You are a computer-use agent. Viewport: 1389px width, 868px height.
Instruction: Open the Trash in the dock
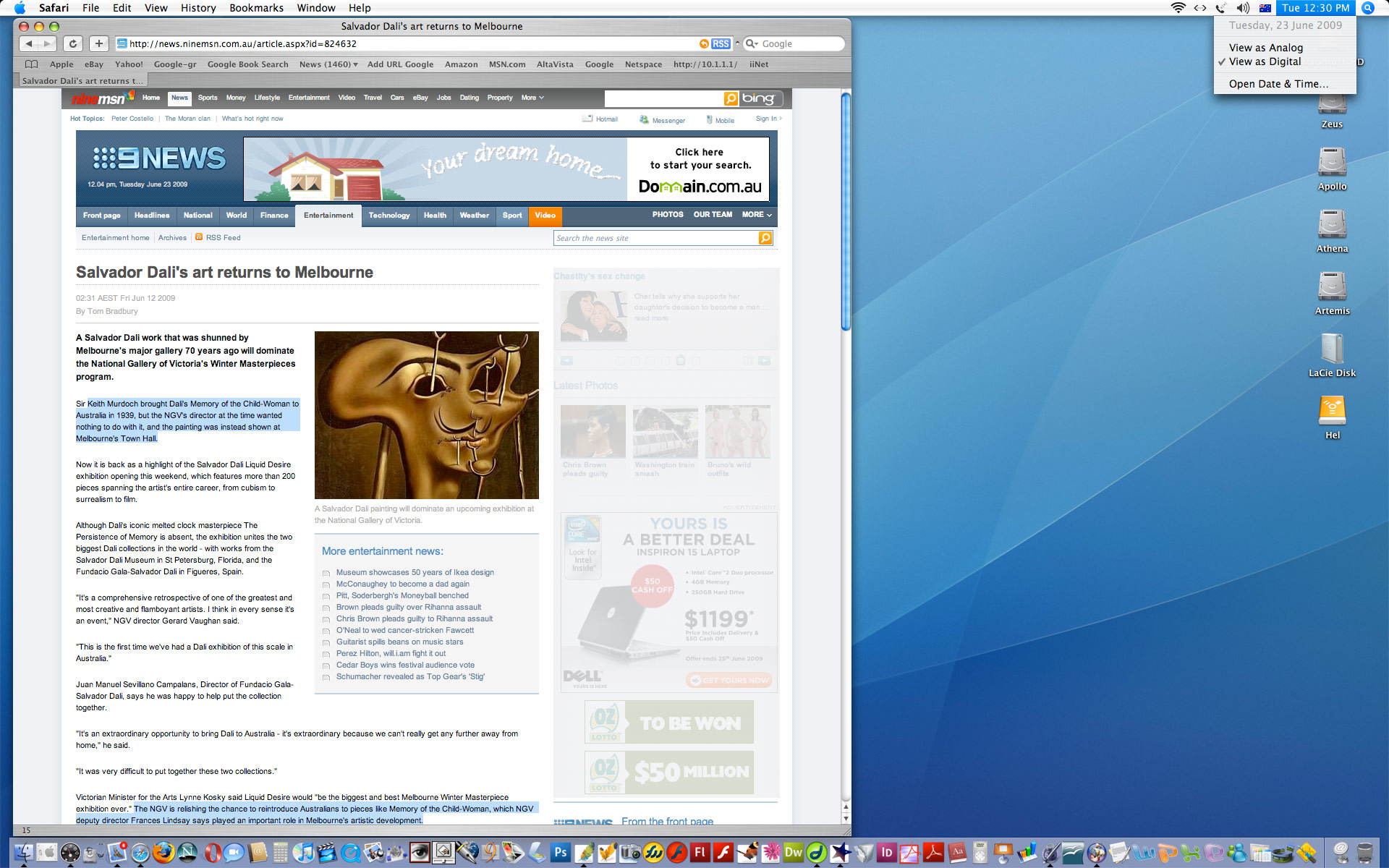pyautogui.click(x=1364, y=852)
